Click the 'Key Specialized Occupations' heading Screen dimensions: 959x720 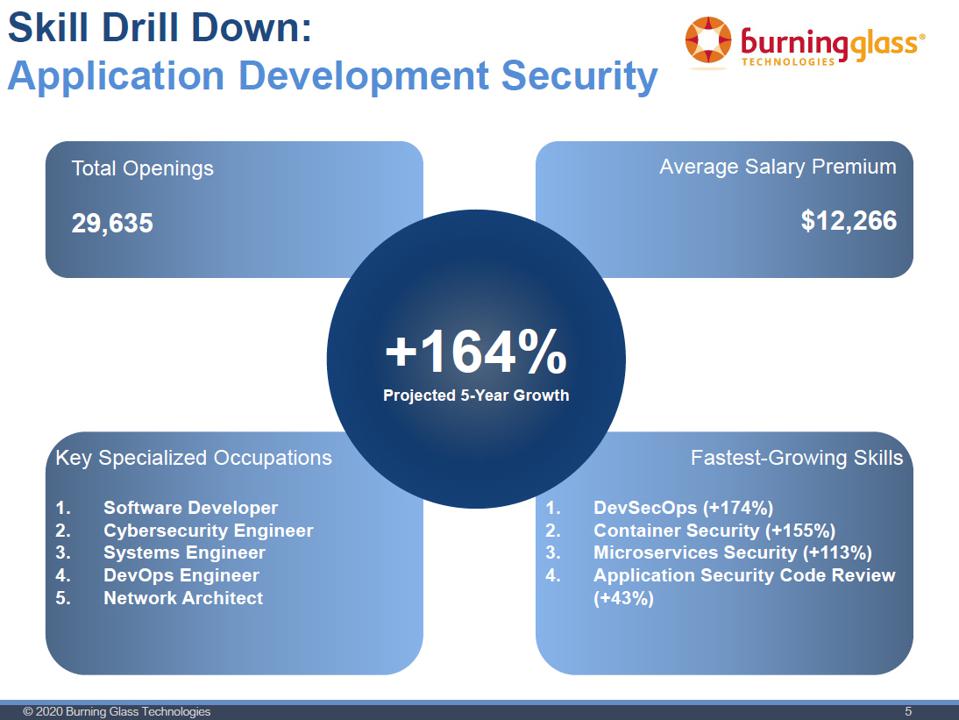tap(193, 458)
